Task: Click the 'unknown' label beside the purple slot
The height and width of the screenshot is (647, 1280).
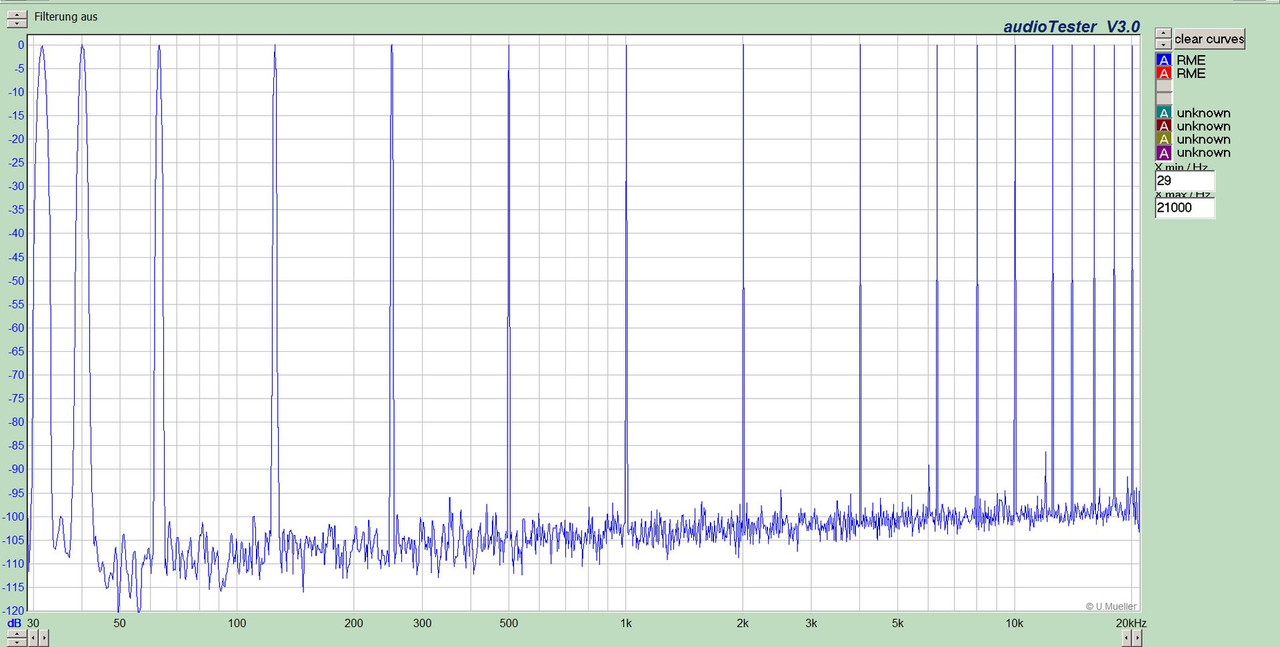Action: pyautogui.click(x=1204, y=152)
